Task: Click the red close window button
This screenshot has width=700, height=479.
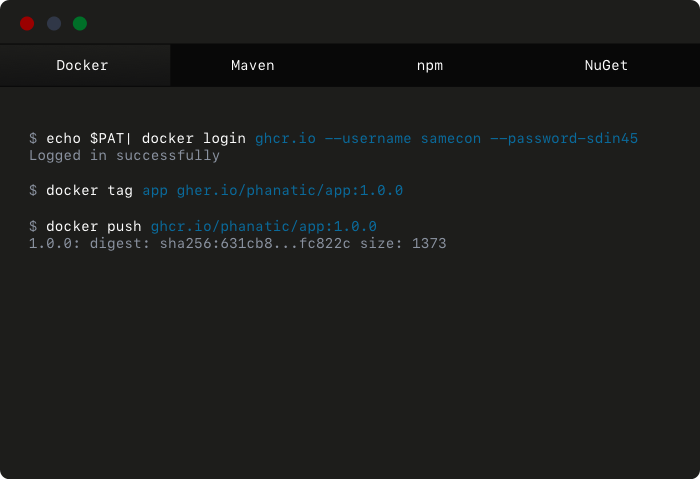Action: 27,23
